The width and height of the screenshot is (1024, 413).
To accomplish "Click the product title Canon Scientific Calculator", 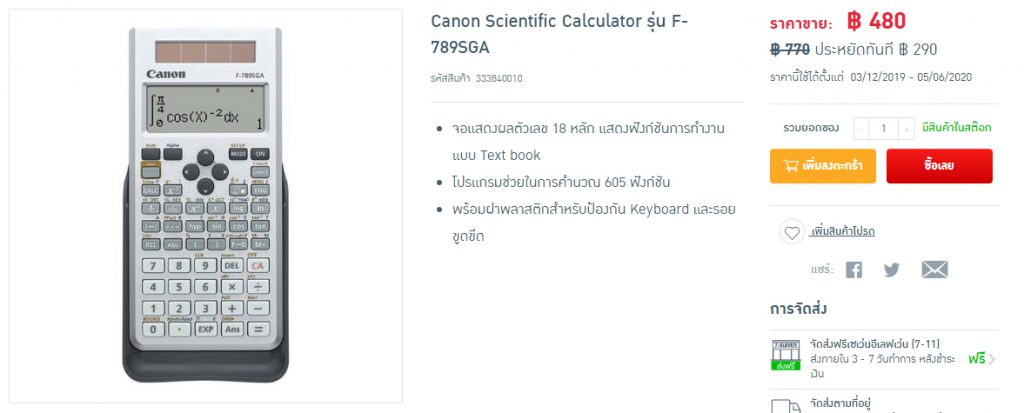I will pyautogui.click(x=559, y=34).
